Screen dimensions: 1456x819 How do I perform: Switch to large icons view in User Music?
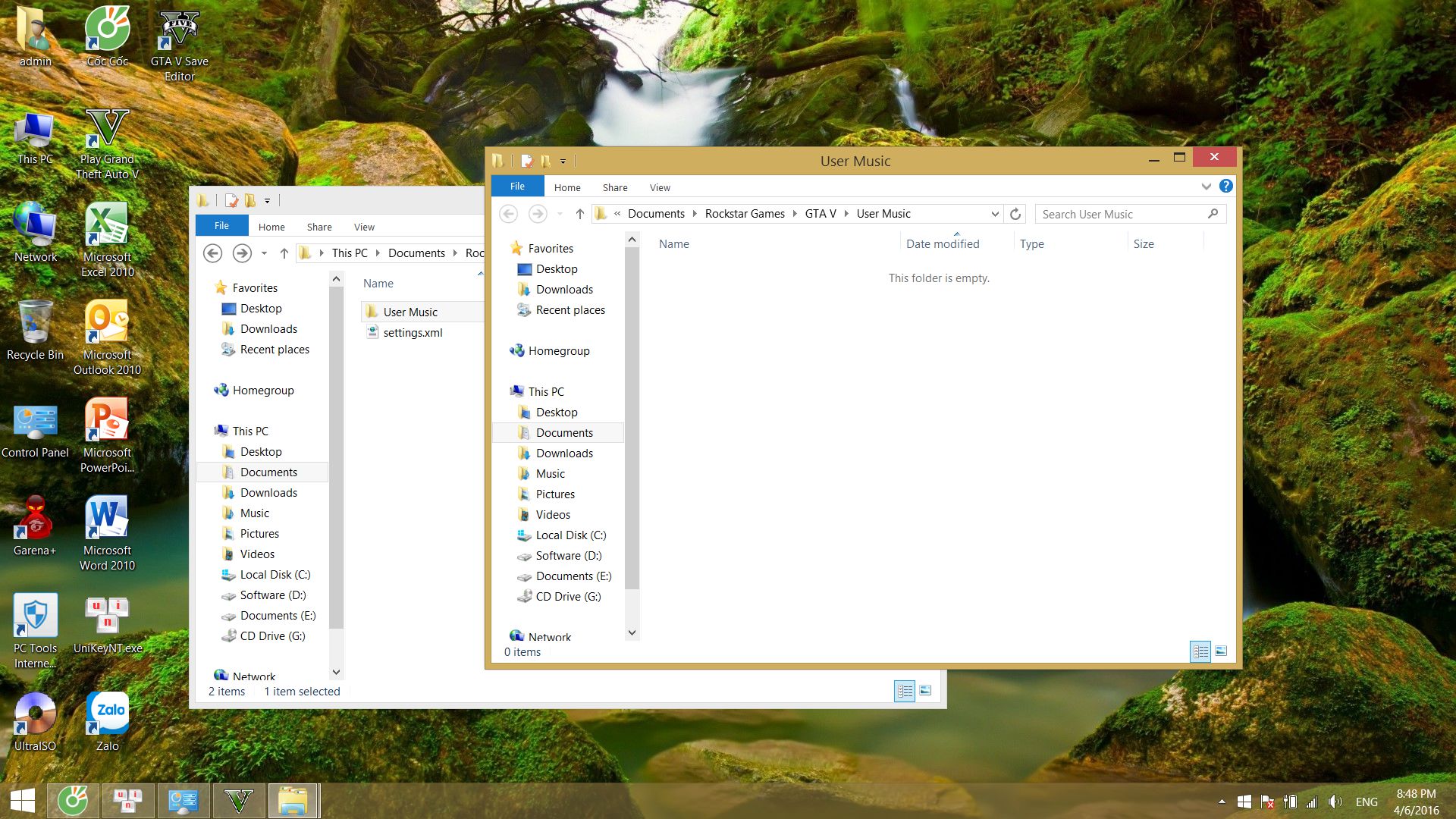click(x=1221, y=651)
